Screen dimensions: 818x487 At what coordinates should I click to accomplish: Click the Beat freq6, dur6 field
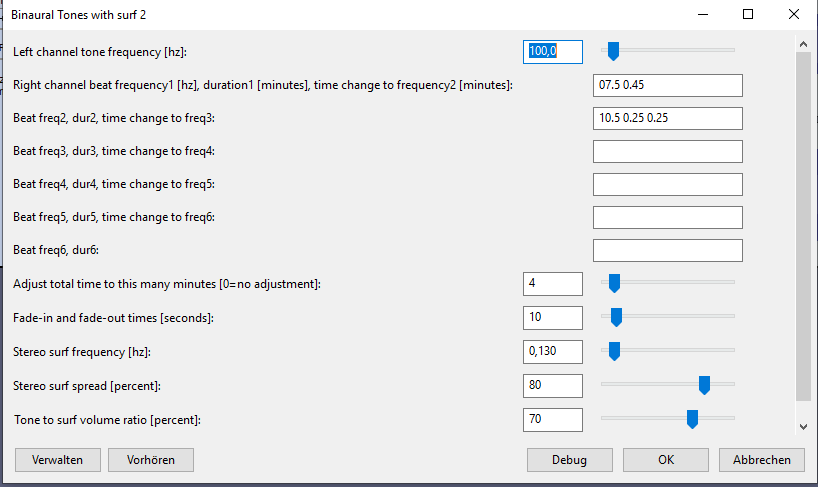[667, 250]
